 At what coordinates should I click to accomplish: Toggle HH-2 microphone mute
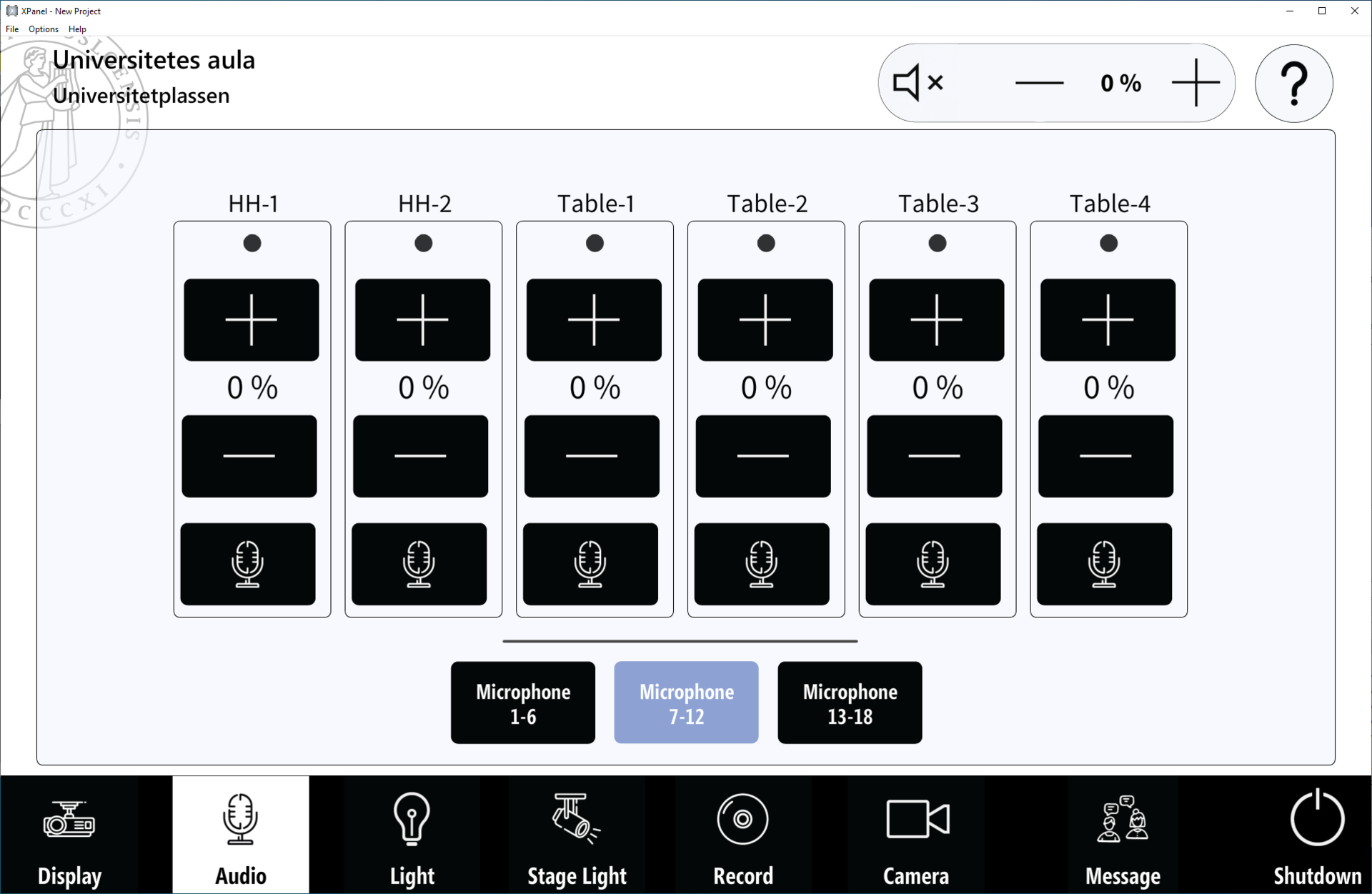pyautogui.click(x=419, y=564)
